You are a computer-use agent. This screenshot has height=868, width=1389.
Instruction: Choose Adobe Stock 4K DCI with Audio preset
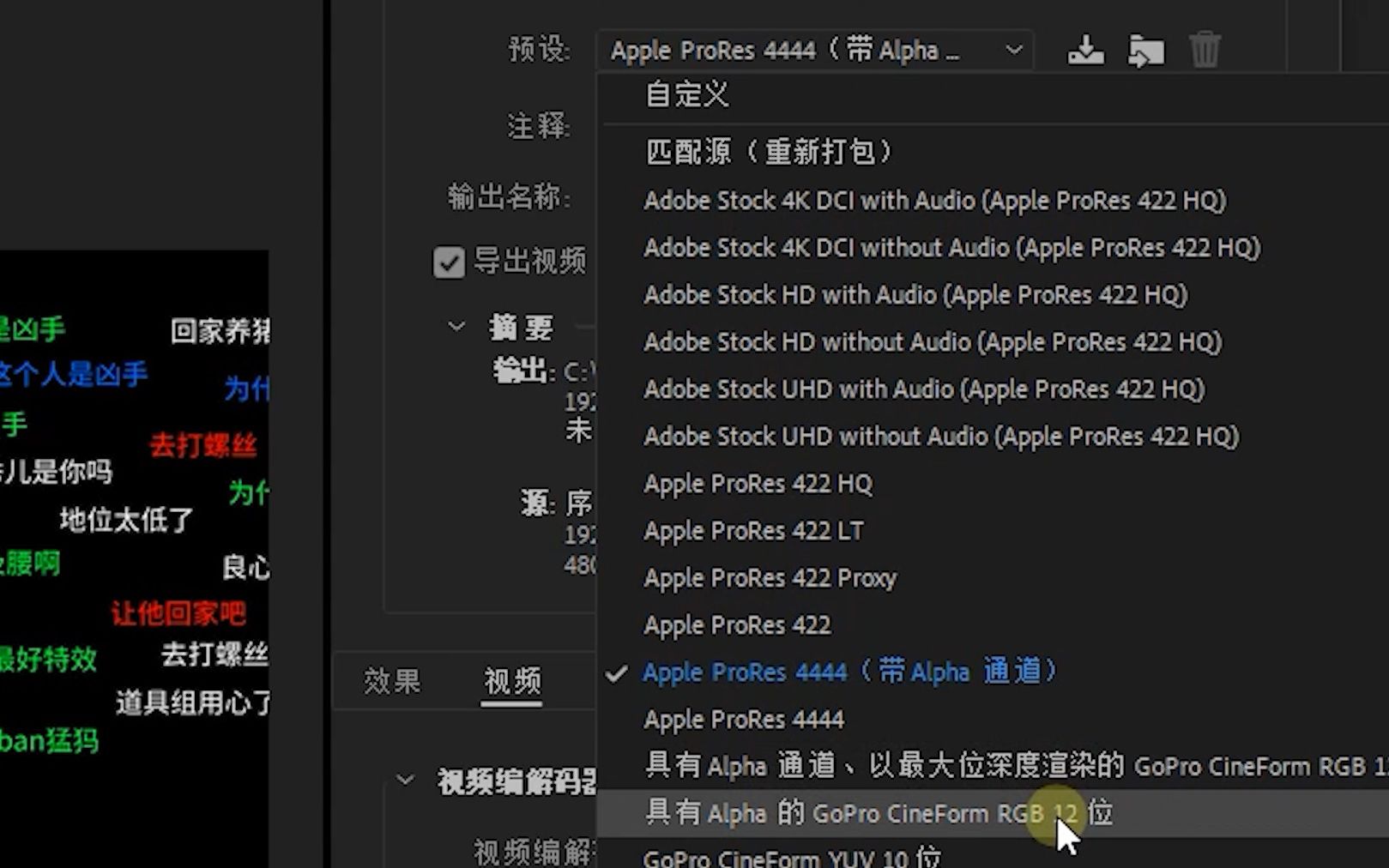click(x=993, y=201)
